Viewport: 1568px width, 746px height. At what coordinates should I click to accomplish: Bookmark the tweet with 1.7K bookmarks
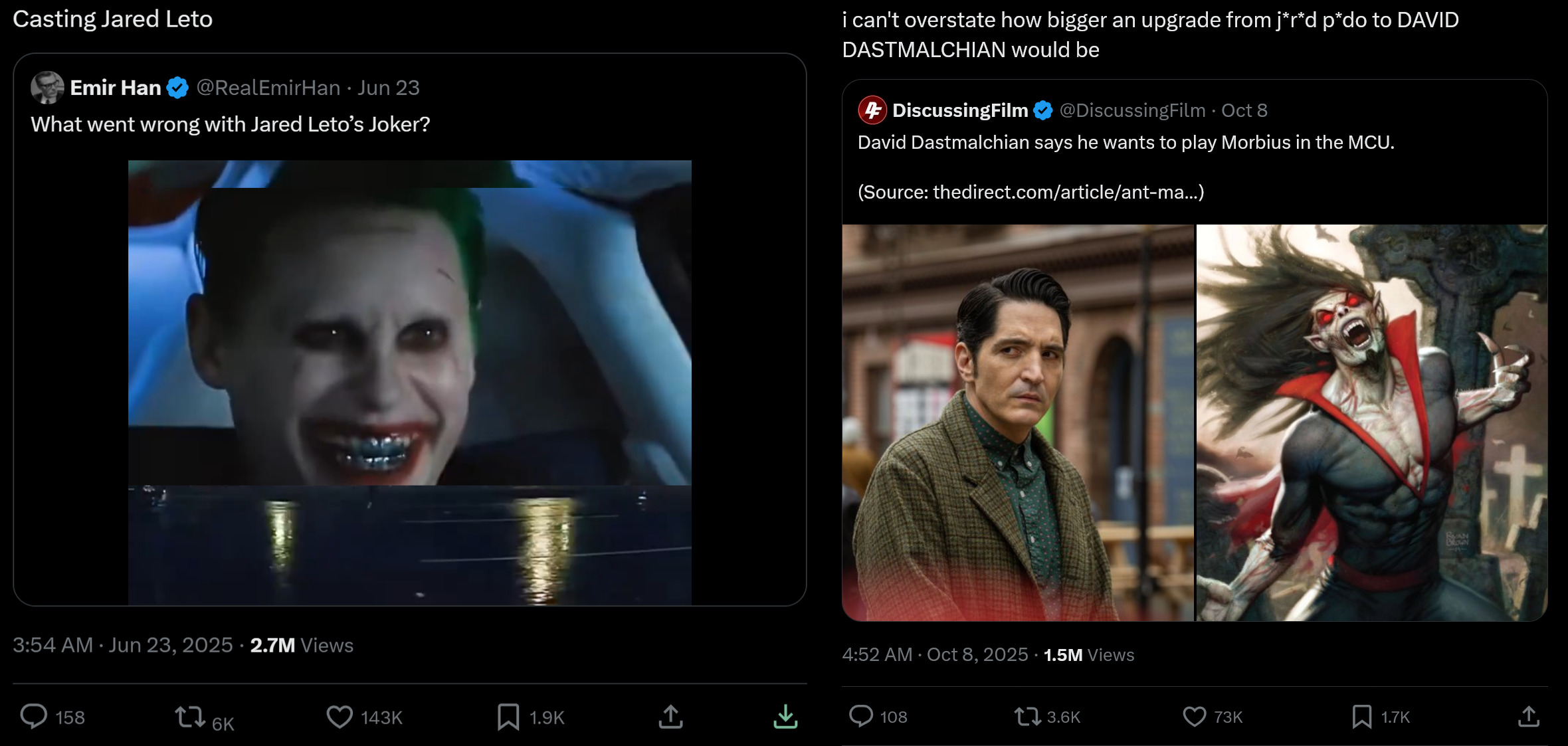coord(1361,716)
